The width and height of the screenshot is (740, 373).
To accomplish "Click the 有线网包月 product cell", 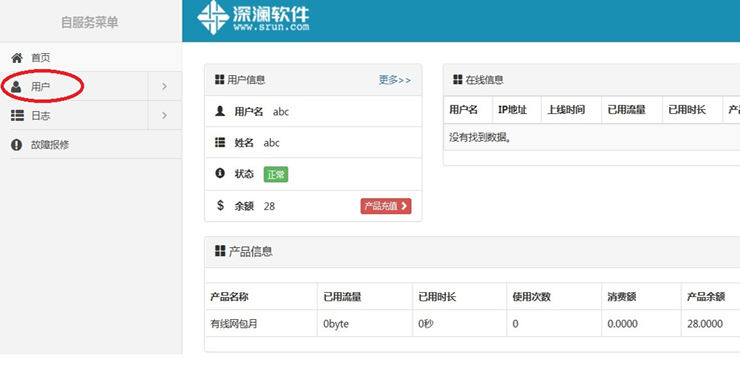I will (x=234, y=324).
